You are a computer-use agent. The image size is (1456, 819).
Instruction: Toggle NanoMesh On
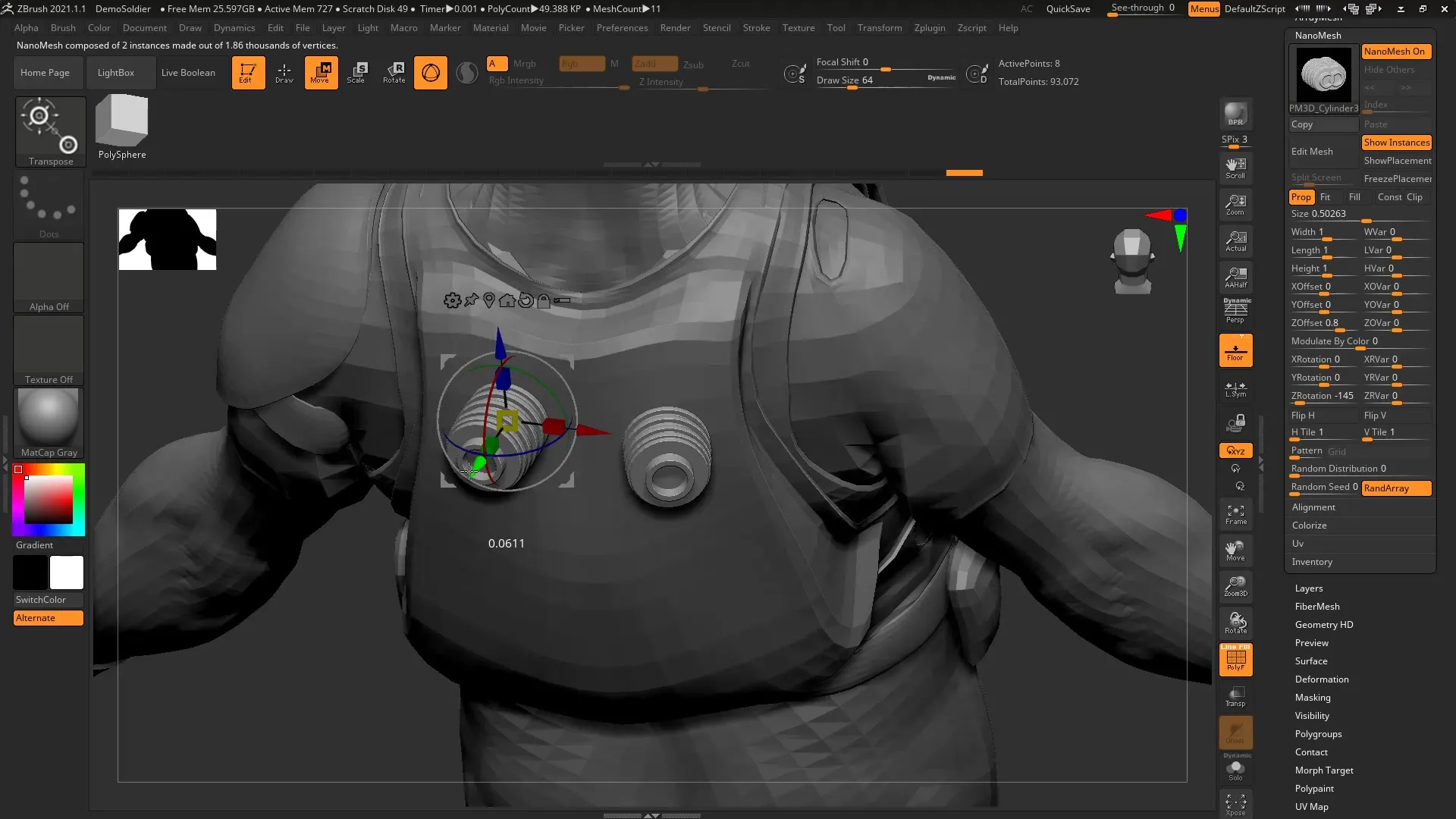(x=1396, y=52)
